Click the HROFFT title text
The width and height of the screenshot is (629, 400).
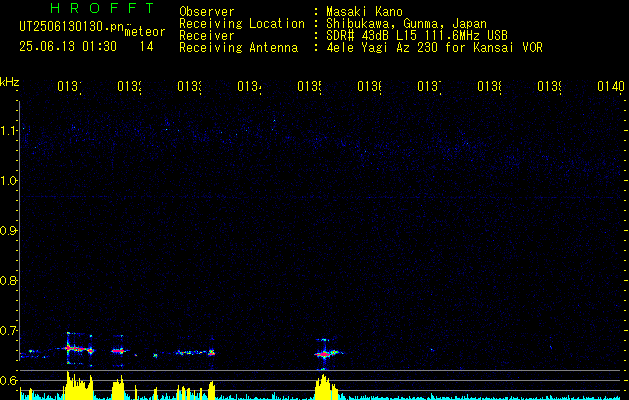[102, 8]
